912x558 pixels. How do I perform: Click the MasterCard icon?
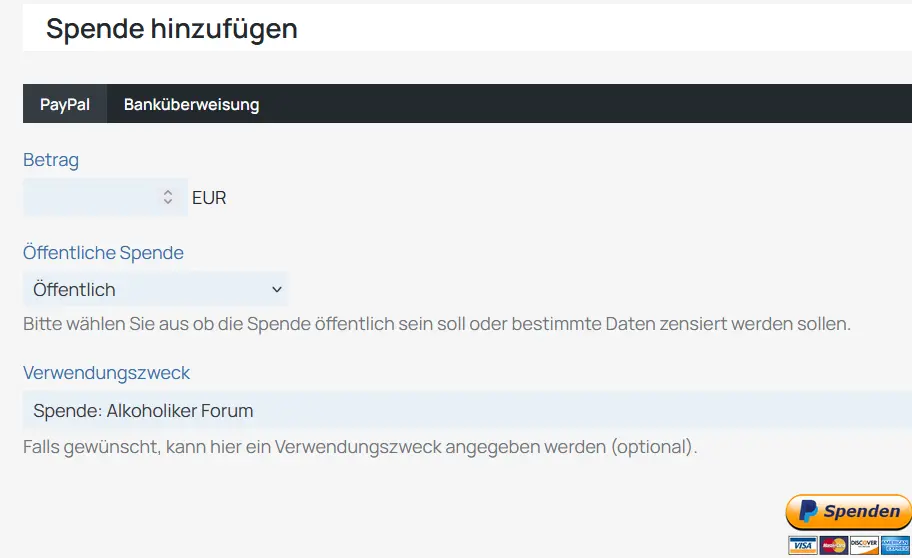point(833,545)
